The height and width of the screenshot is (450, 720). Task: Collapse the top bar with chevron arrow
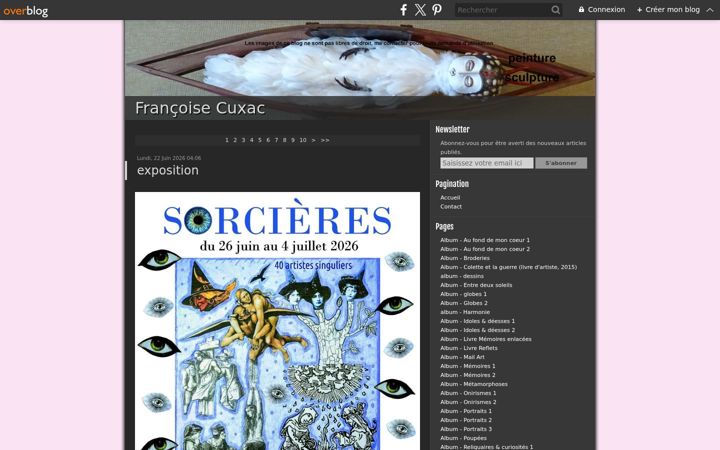[x=710, y=10]
